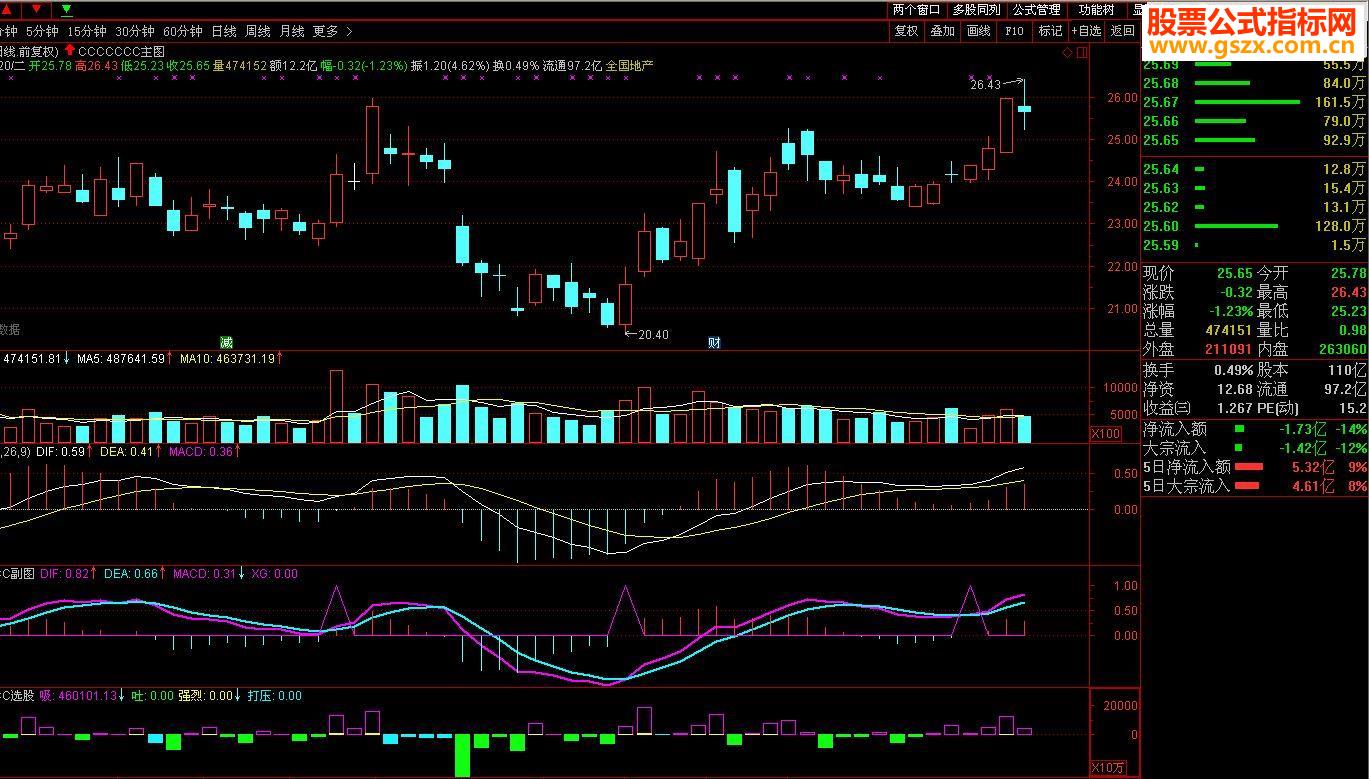Click the 5日净流入额 5.32亿 row
Viewport: 1369px width, 779px height.
(x=1254, y=467)
